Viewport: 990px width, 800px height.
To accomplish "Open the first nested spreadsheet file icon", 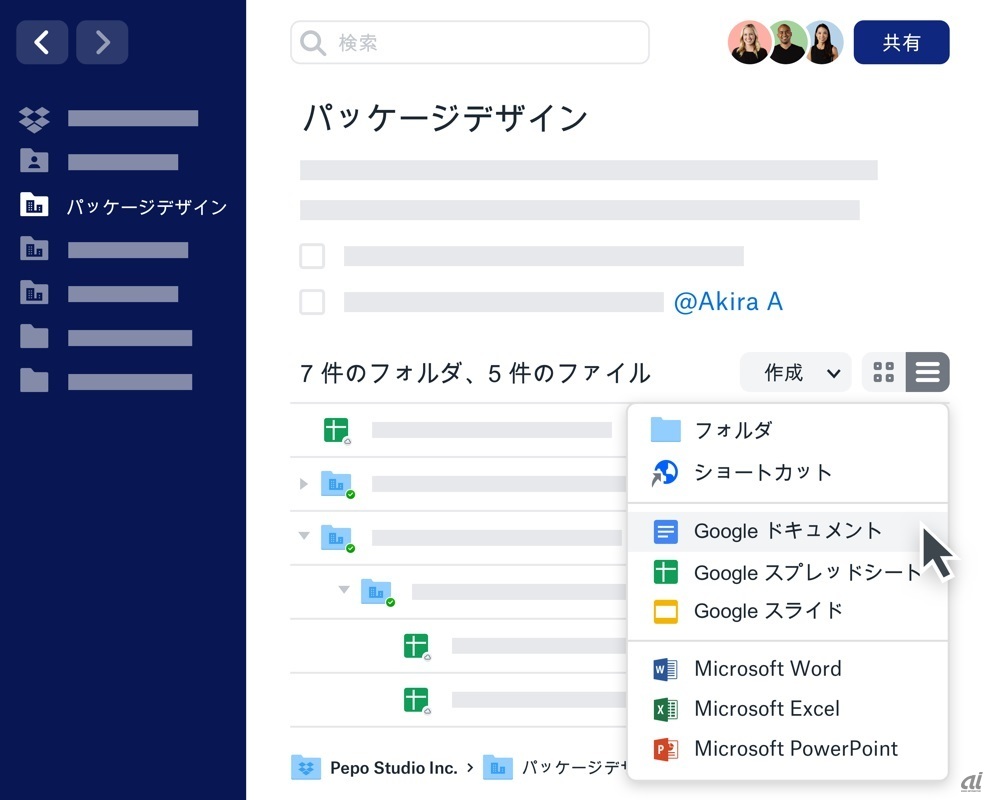I will pyautogui.click(x=417, y=647).
